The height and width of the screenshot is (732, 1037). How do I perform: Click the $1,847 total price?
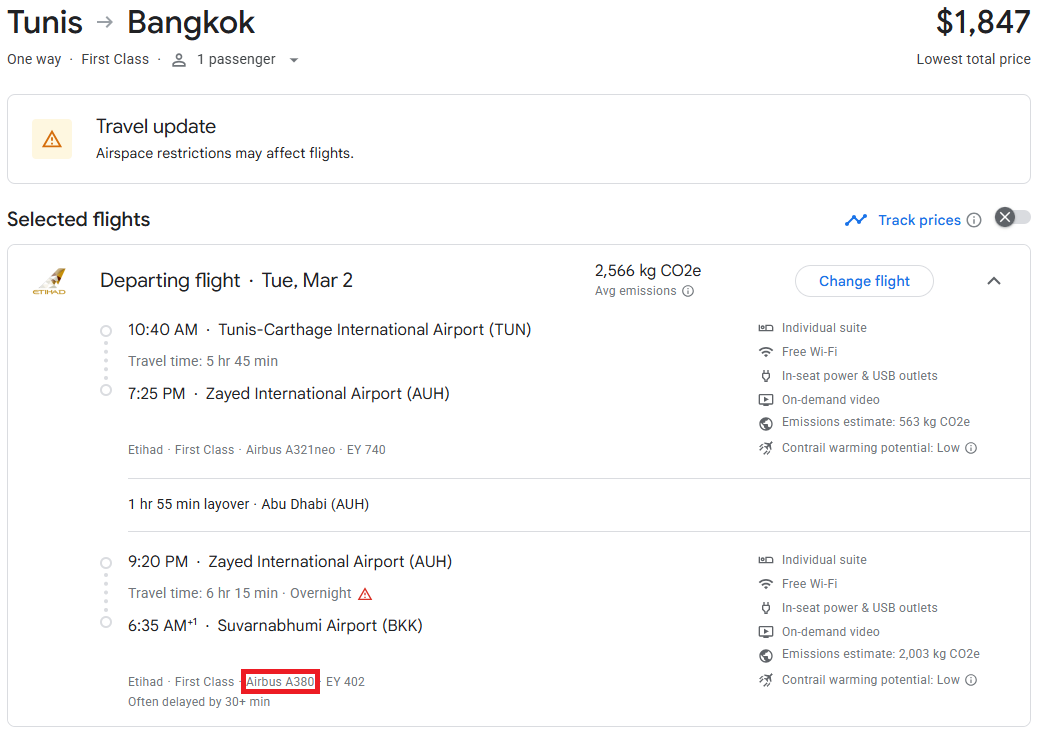983,22
